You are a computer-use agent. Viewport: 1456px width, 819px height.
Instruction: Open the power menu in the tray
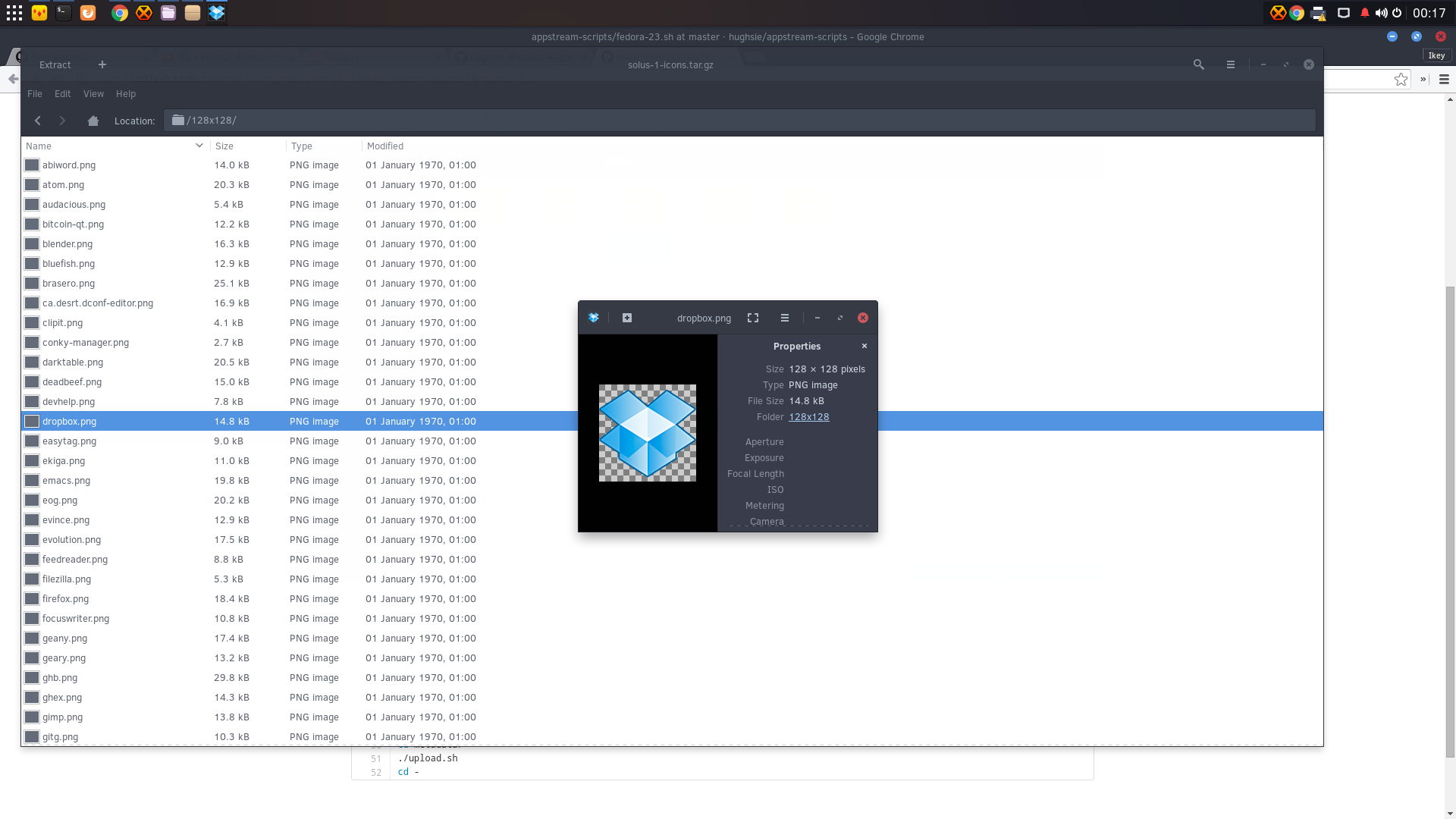[1397, 13]
